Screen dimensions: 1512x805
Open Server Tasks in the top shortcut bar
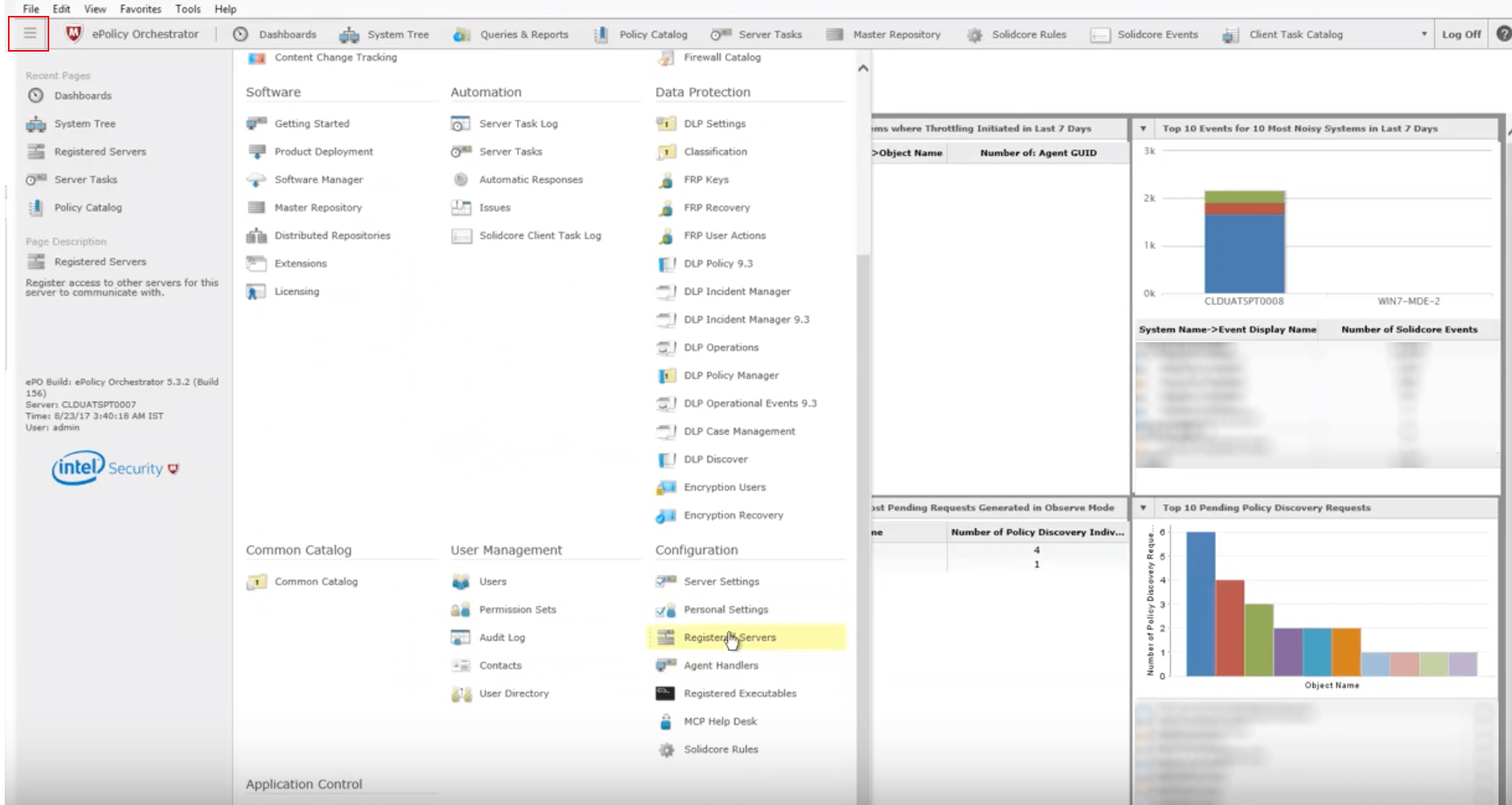pyautogui.click(x=756, y=34)
